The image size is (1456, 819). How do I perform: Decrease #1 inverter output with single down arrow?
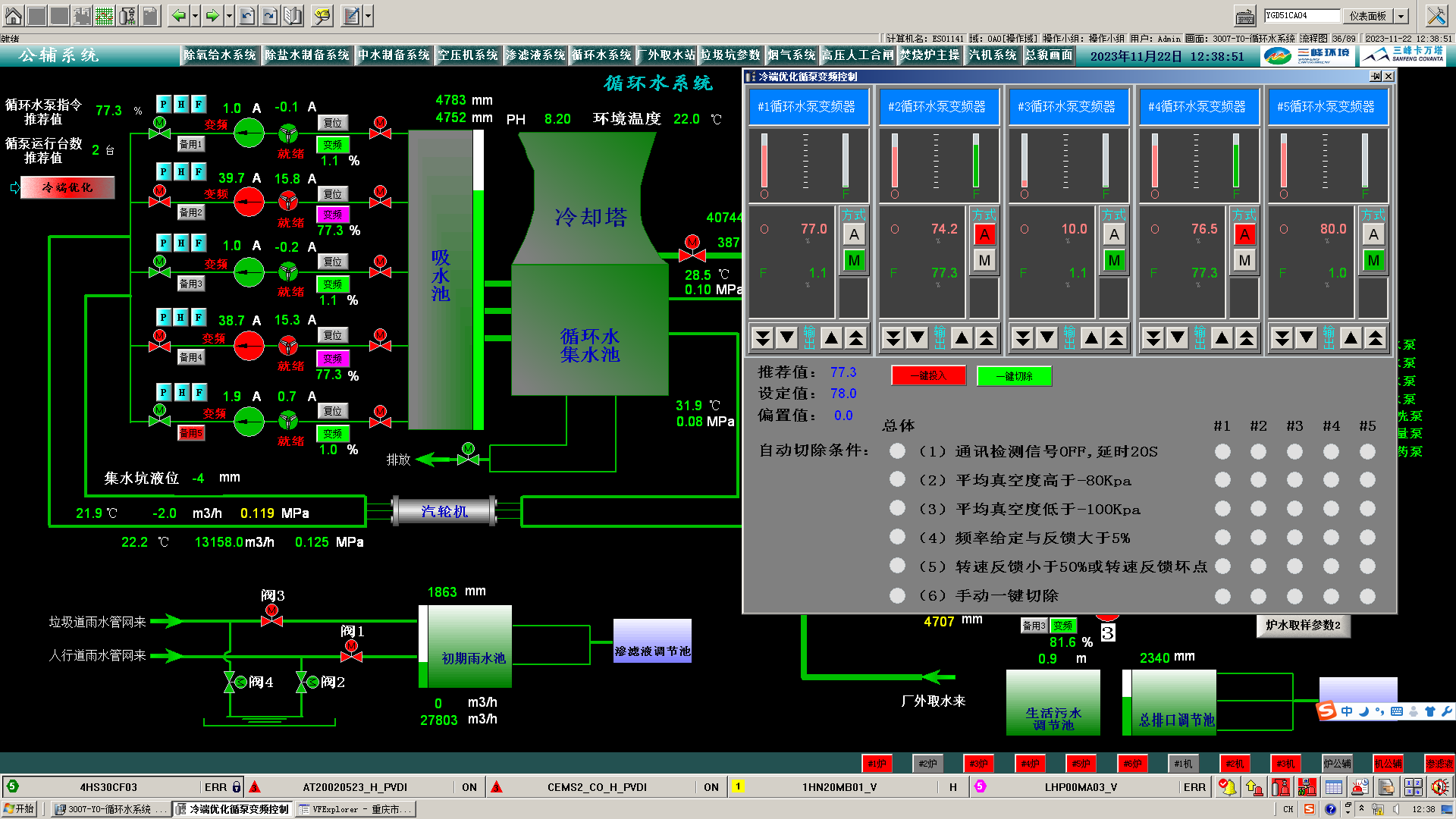(x=787, y=337)
